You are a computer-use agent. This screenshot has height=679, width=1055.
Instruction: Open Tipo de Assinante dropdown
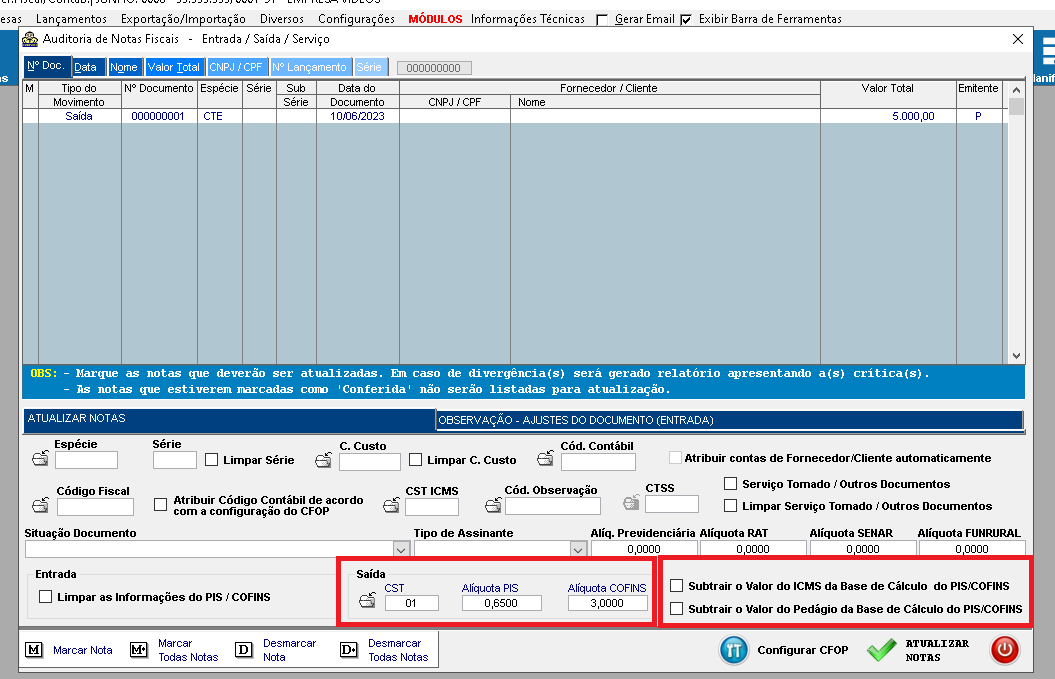[578, 549]
